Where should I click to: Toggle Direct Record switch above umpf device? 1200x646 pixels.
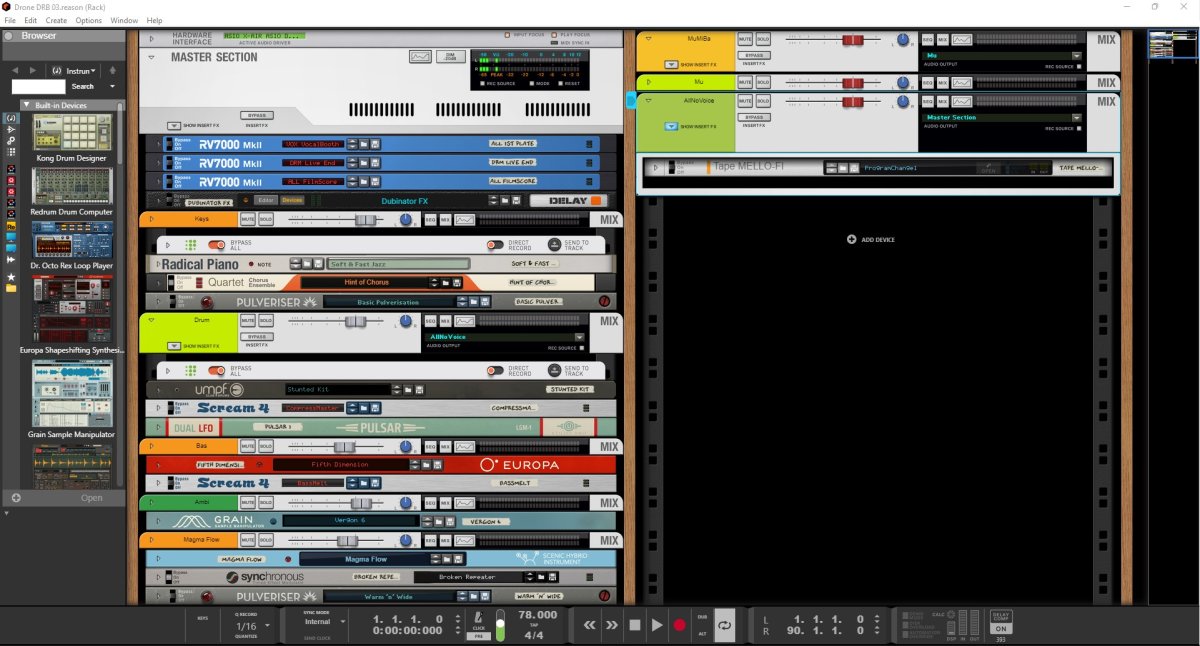[495, 370]
